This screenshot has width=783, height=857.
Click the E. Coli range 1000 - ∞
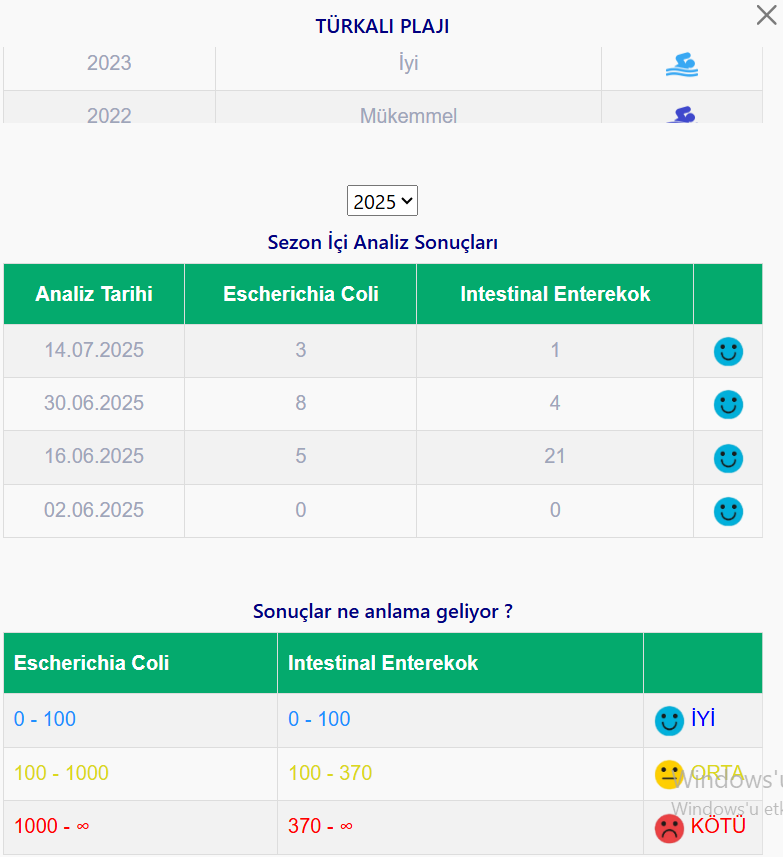pos(51,826)
